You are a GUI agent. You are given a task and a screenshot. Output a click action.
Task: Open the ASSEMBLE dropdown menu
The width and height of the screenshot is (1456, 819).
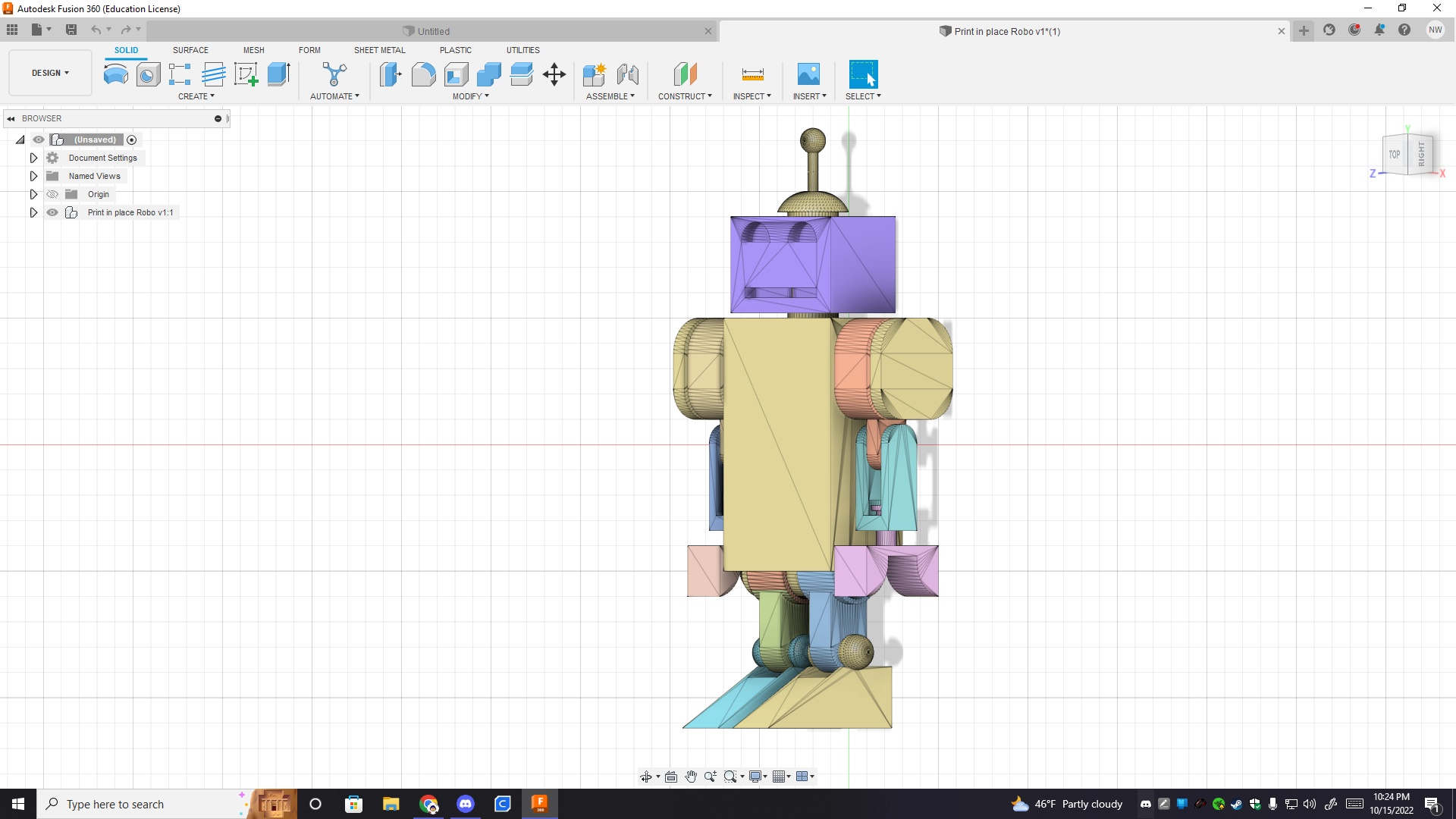[x=610, y=96]
